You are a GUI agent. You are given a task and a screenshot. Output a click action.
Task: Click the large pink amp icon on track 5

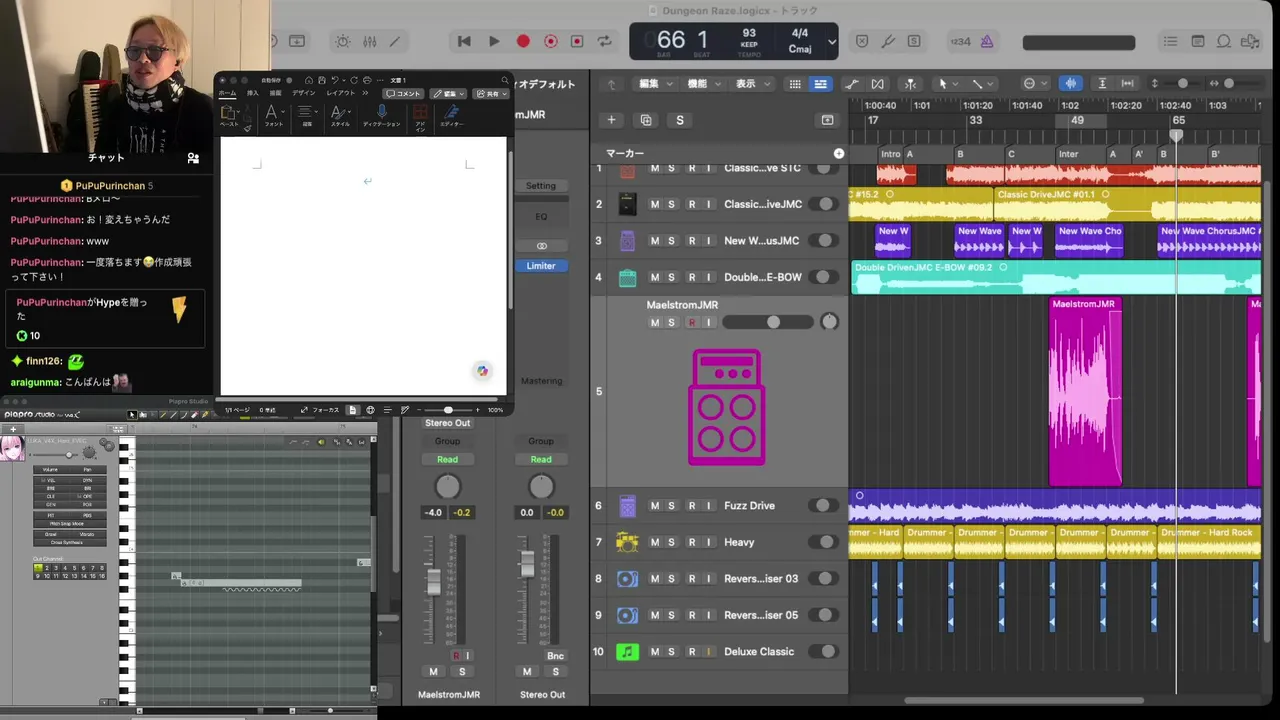(x=727, y=407)
